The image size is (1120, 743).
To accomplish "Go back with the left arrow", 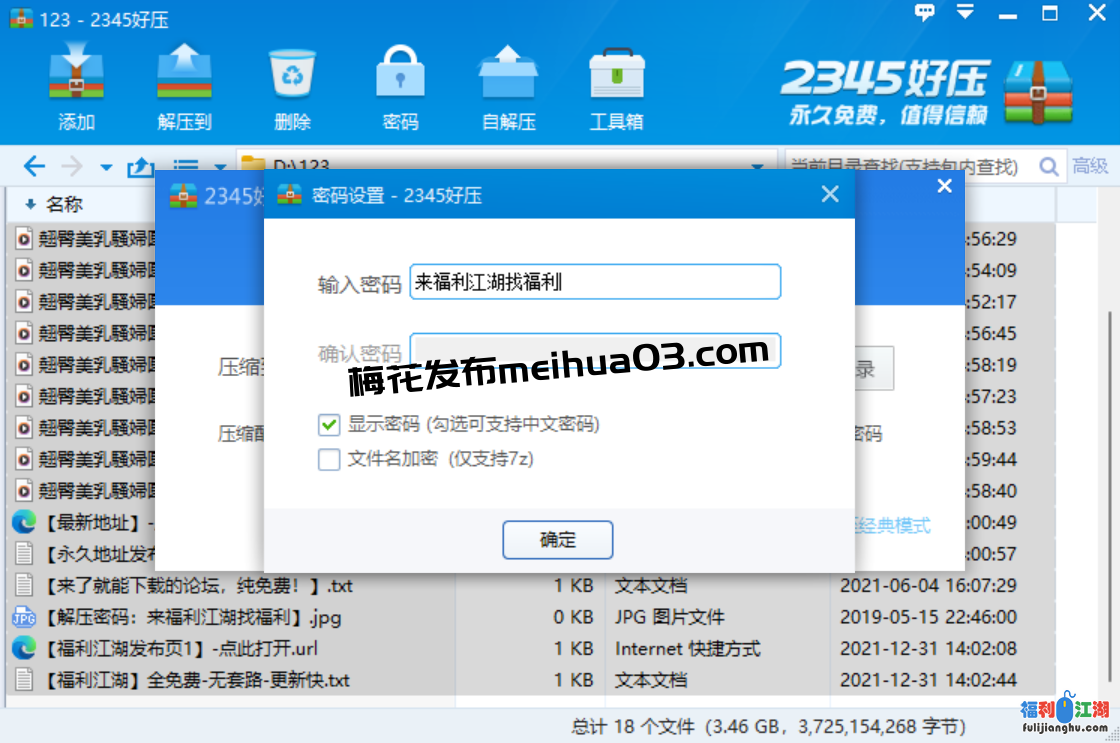I will [34, 166].
